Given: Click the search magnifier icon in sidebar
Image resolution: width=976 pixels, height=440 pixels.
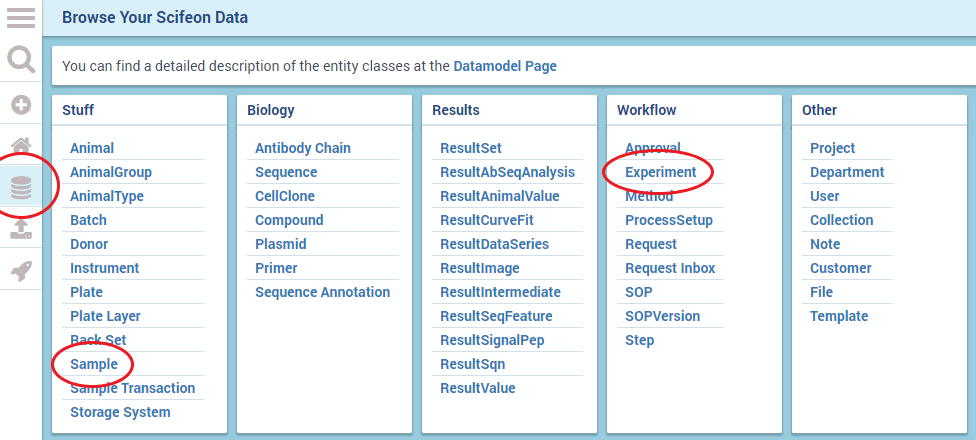Looking at the screenshot, I should 21,60.
